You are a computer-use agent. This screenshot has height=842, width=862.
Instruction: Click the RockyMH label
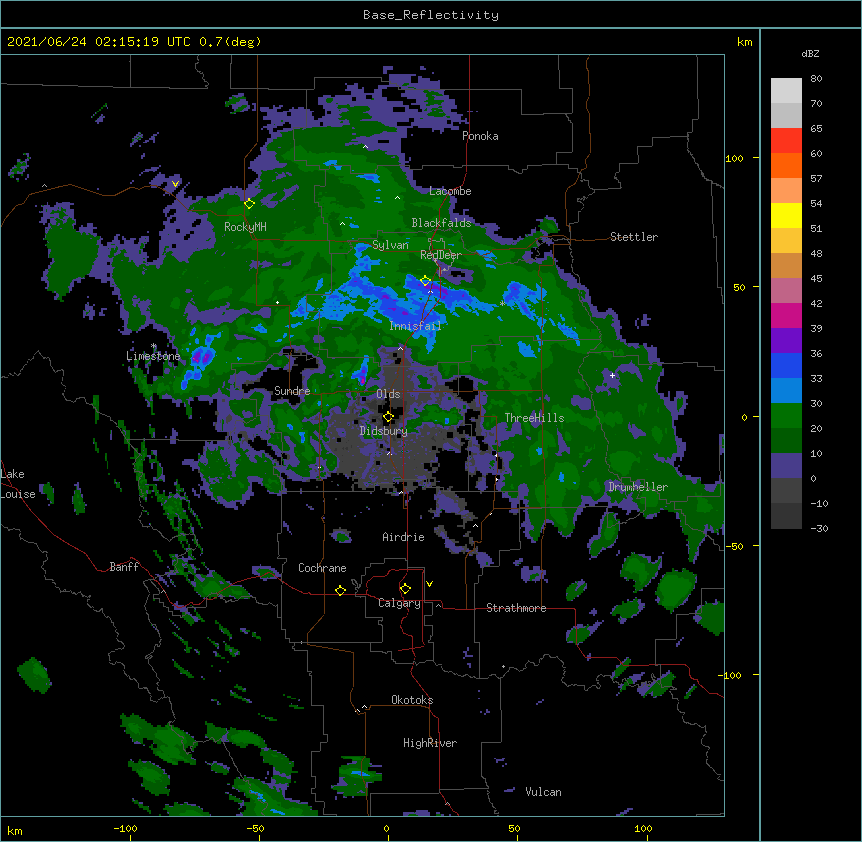pyautogui.click(x=245, y=227)
